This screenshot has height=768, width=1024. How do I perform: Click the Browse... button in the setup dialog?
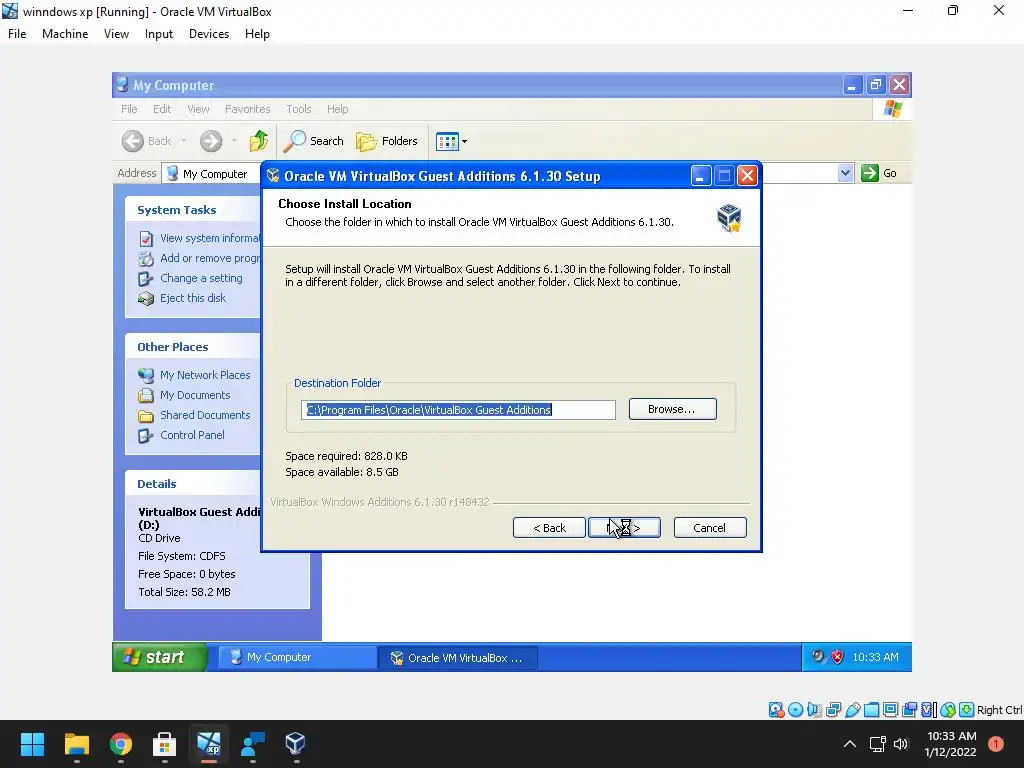tap(673, 409)
